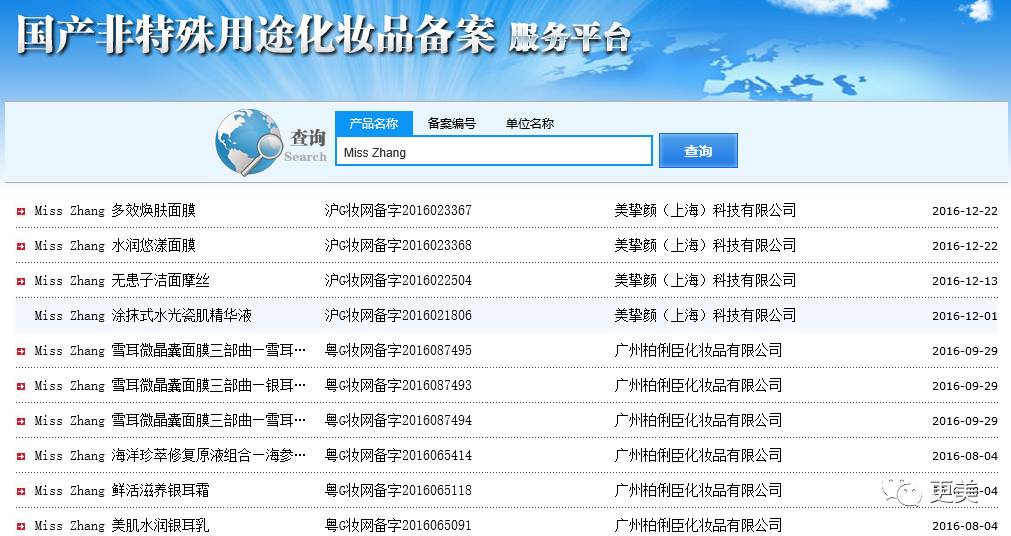Click record number 沪G妆网备字2016023367
This screenshot has height=536, width=1011.
point(398,210)
